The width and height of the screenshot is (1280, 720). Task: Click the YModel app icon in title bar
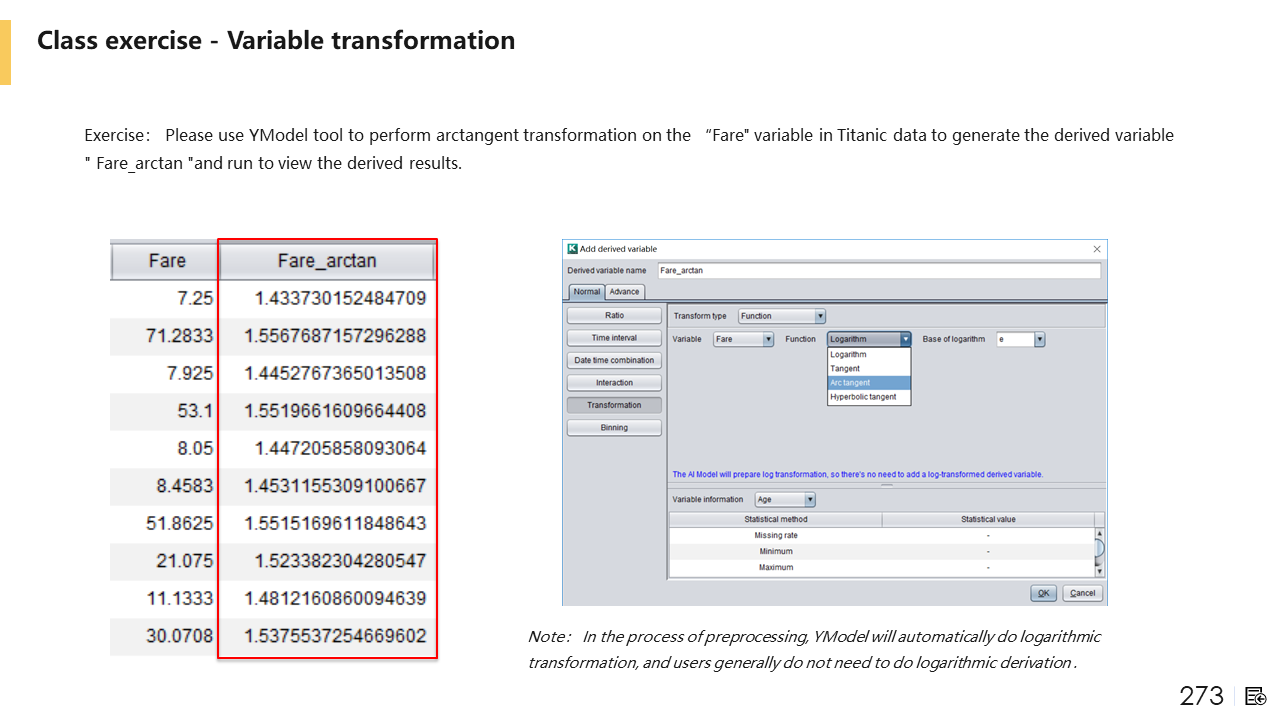pos(572,249)
